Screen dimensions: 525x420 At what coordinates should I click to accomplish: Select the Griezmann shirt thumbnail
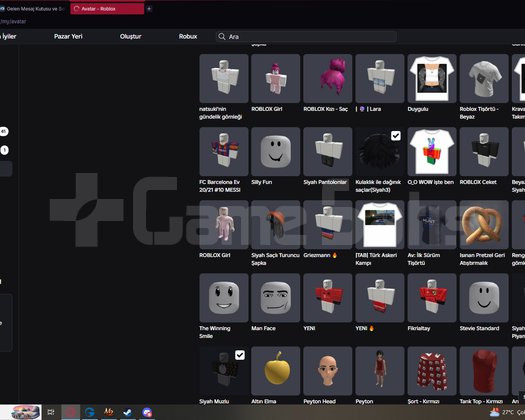pos(328,225)
